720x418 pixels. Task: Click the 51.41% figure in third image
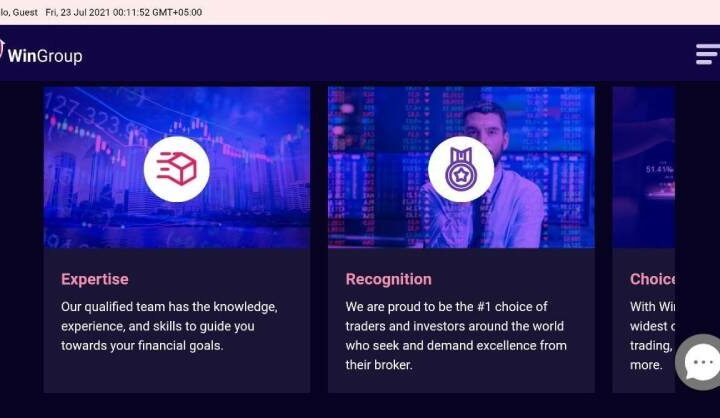point(659,170)
